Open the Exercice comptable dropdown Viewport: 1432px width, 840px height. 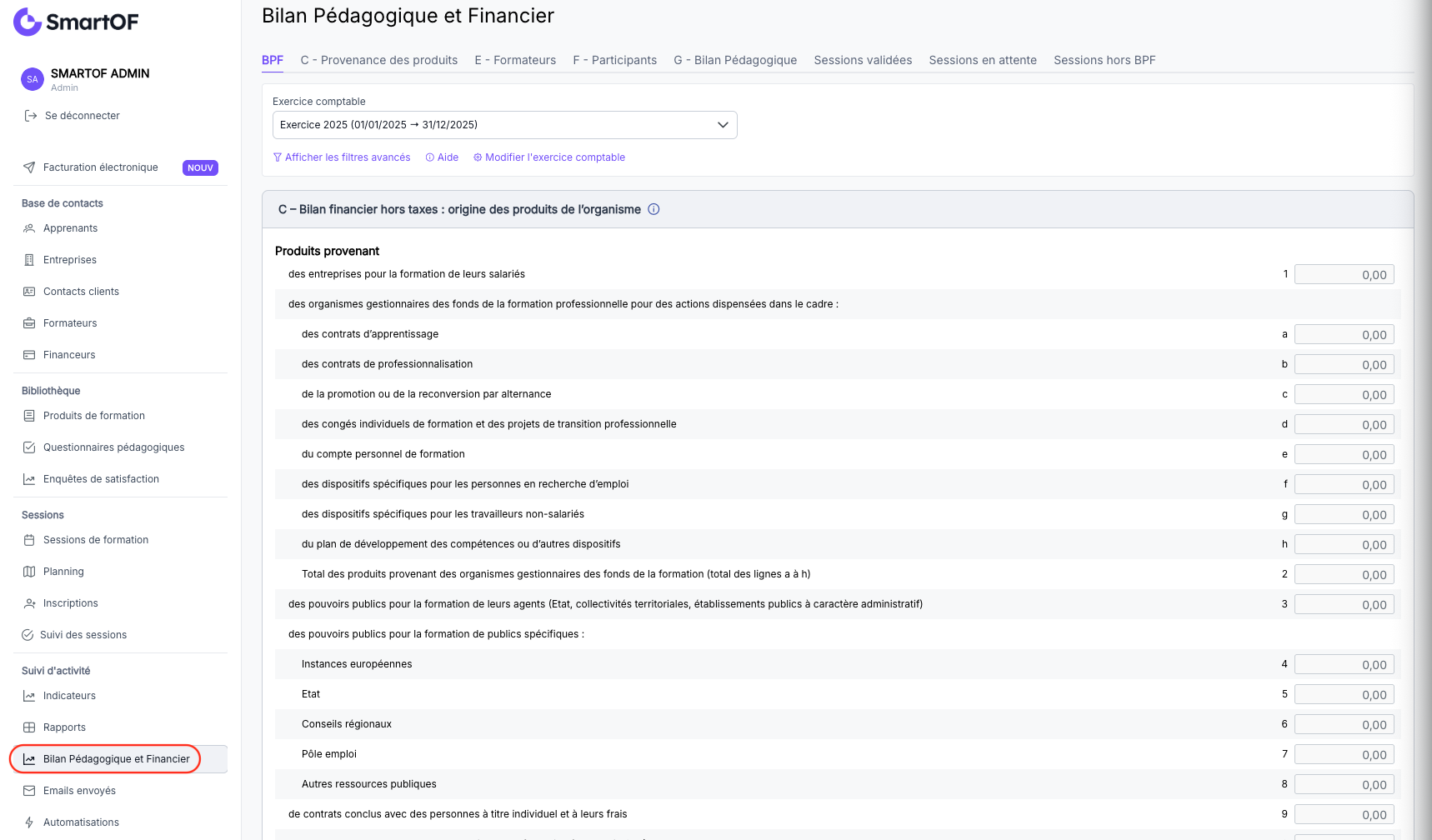click(x=505, y=125)
